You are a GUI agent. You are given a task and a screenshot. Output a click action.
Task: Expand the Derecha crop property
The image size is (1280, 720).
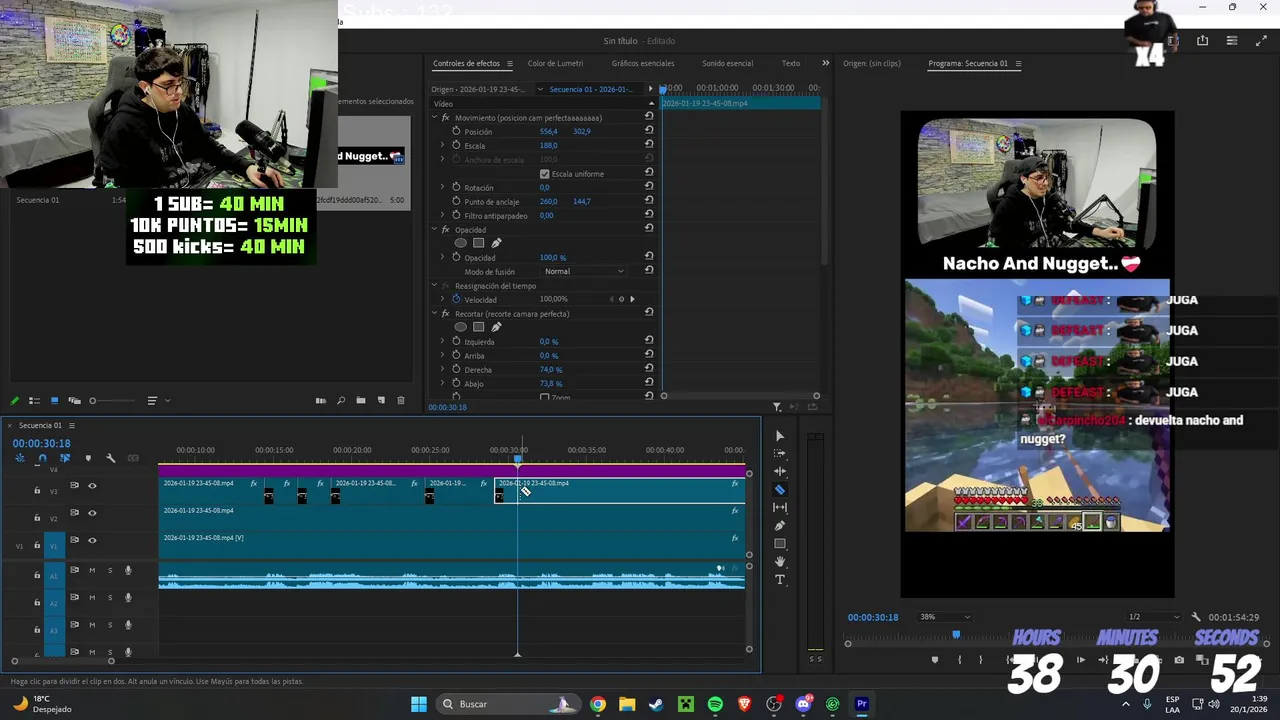(x=443, y=369)
